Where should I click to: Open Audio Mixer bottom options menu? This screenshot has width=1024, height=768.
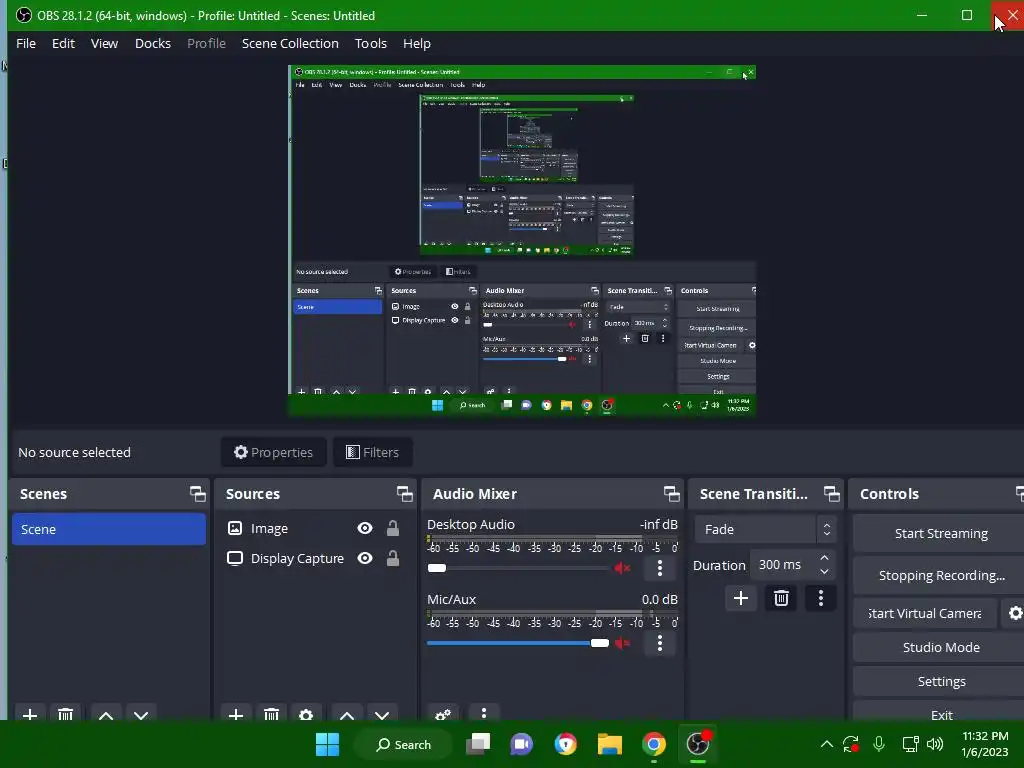[484, 713]
